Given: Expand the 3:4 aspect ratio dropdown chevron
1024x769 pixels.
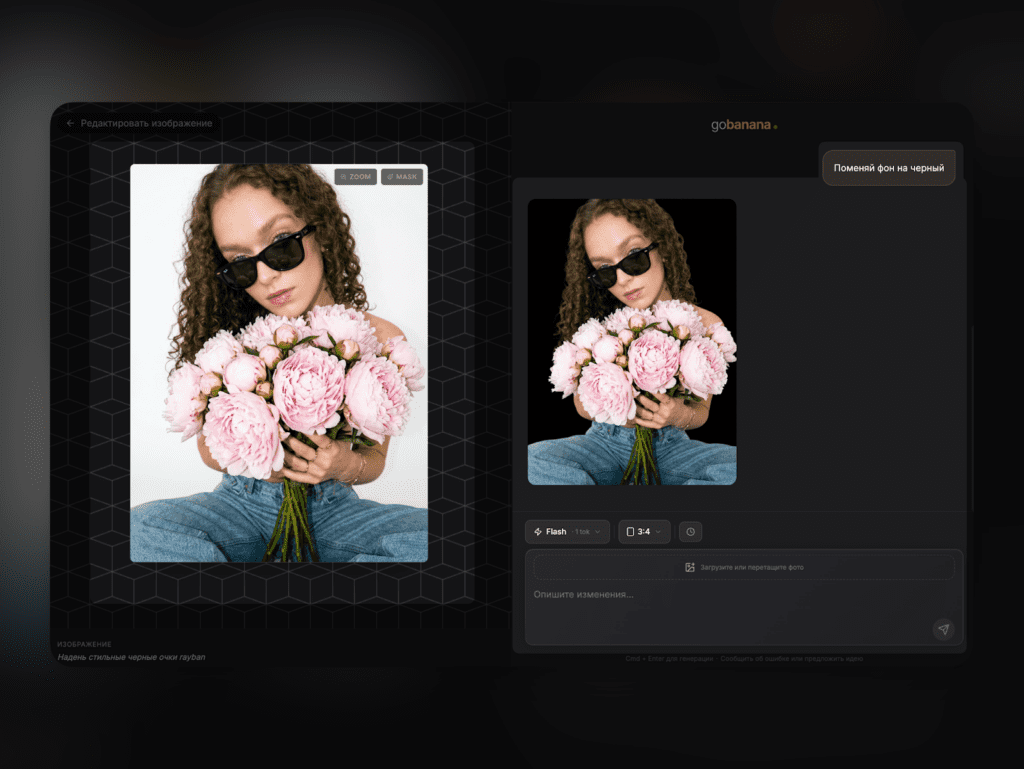Looking at the screenshot, I should 658,532.
